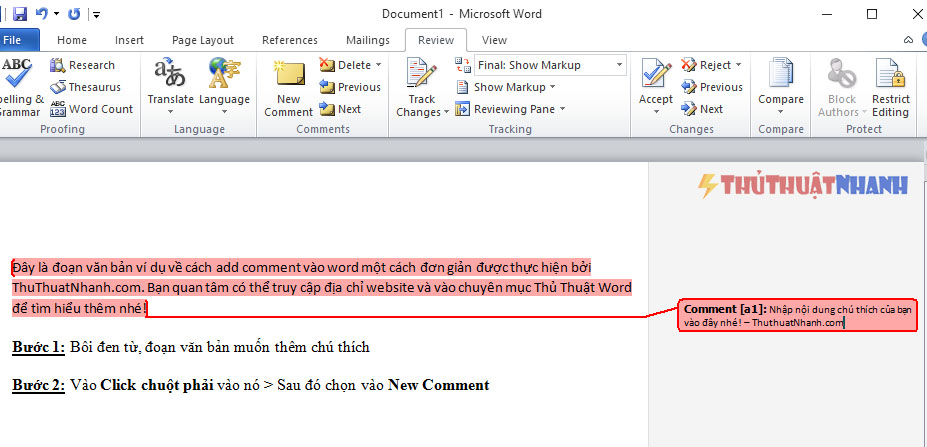This screenshot has width=927, height=447.
Task: Click the Delete comment icon
Action: point(327,64)
